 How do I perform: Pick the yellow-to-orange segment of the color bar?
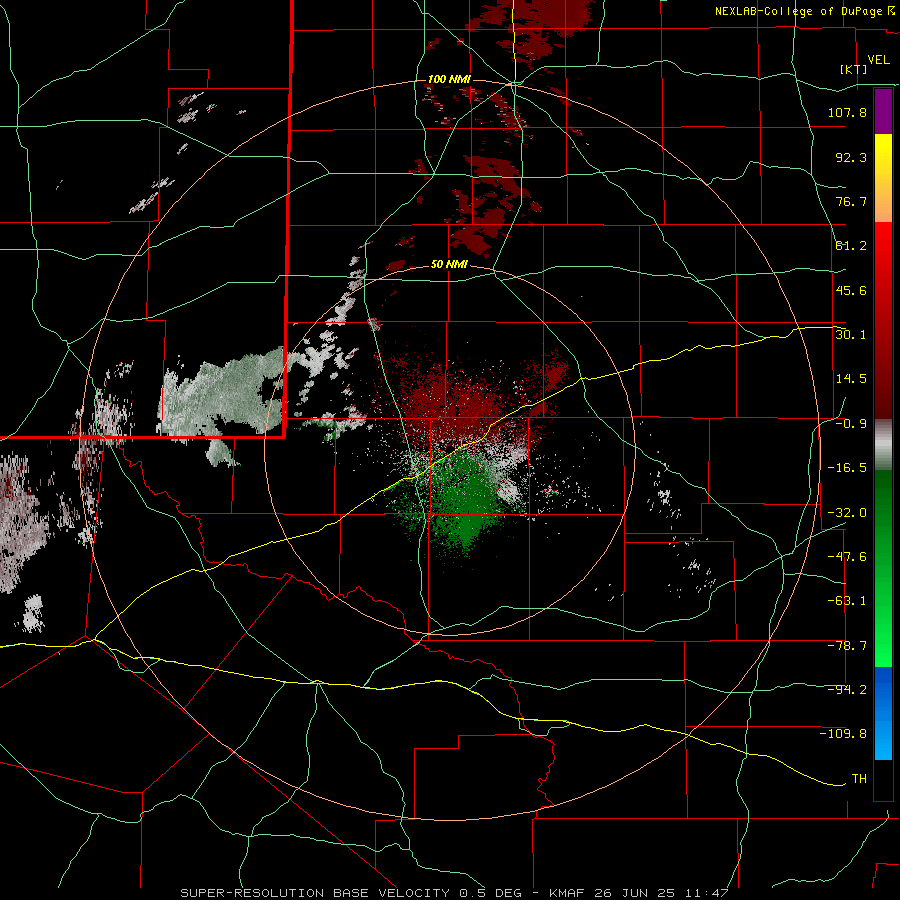[883, 178]
